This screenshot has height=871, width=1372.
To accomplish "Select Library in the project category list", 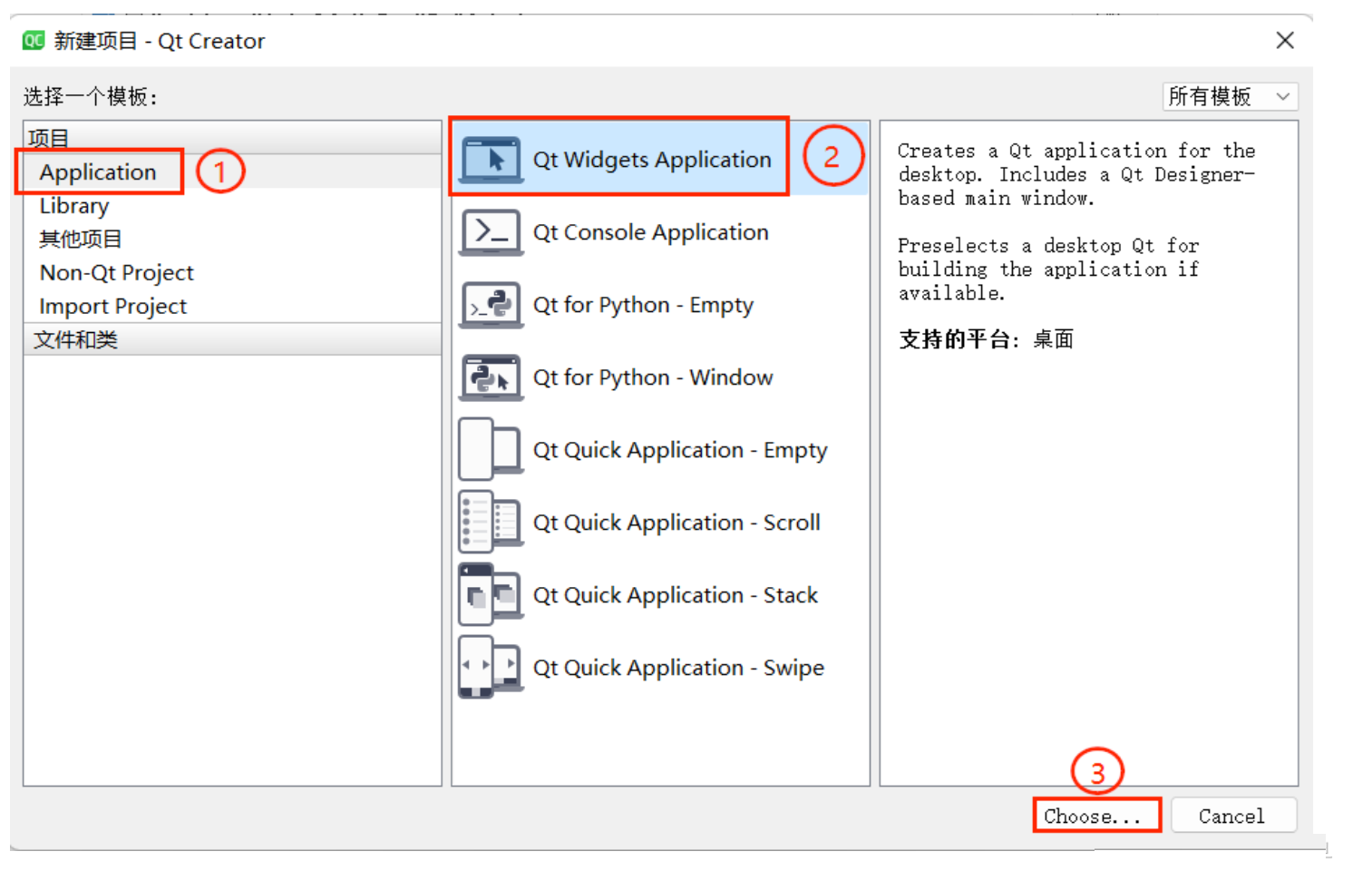I will coord(74,206).
